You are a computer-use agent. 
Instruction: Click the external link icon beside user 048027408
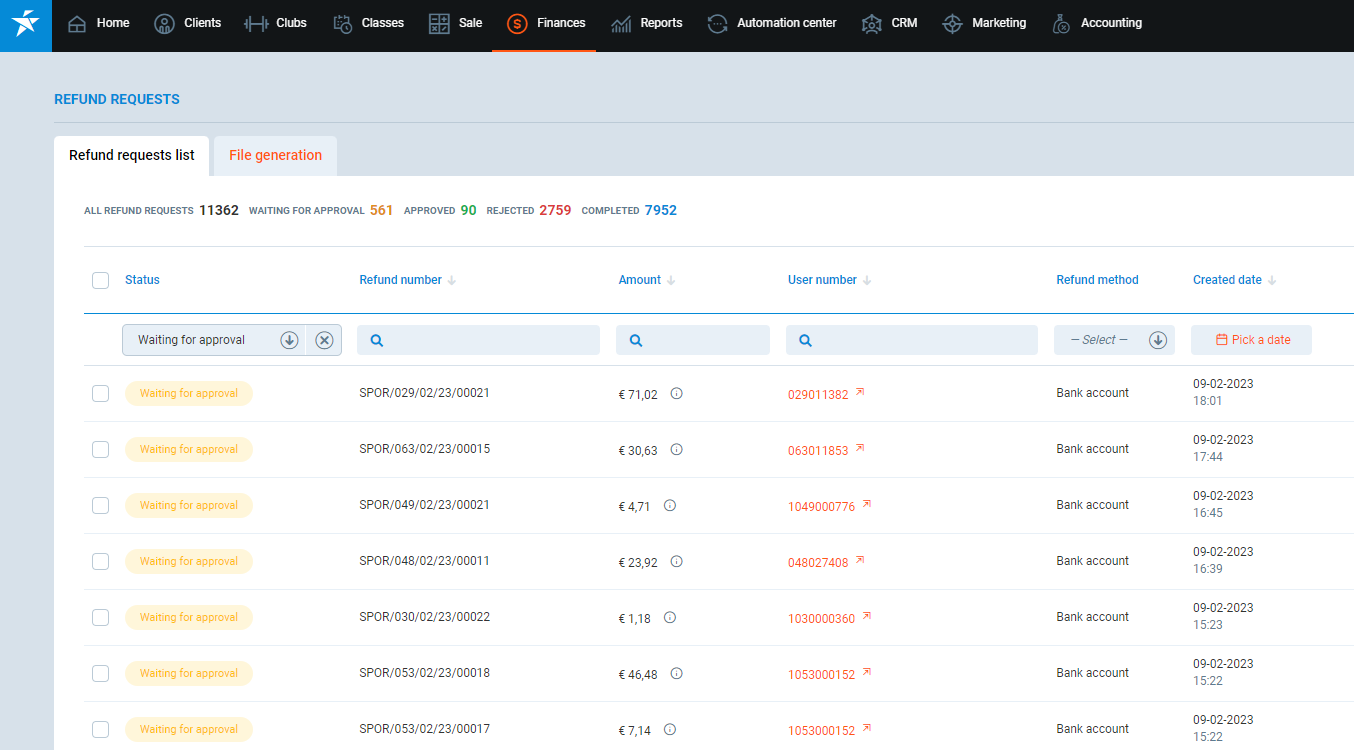pyautogui.click(x=860, y=561)
